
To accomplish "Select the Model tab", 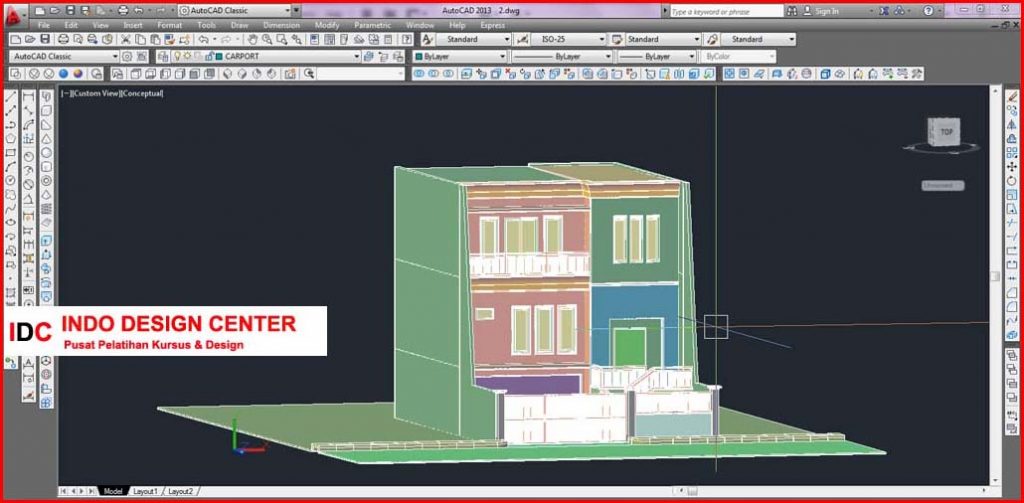I will click(x=113, y=491).
